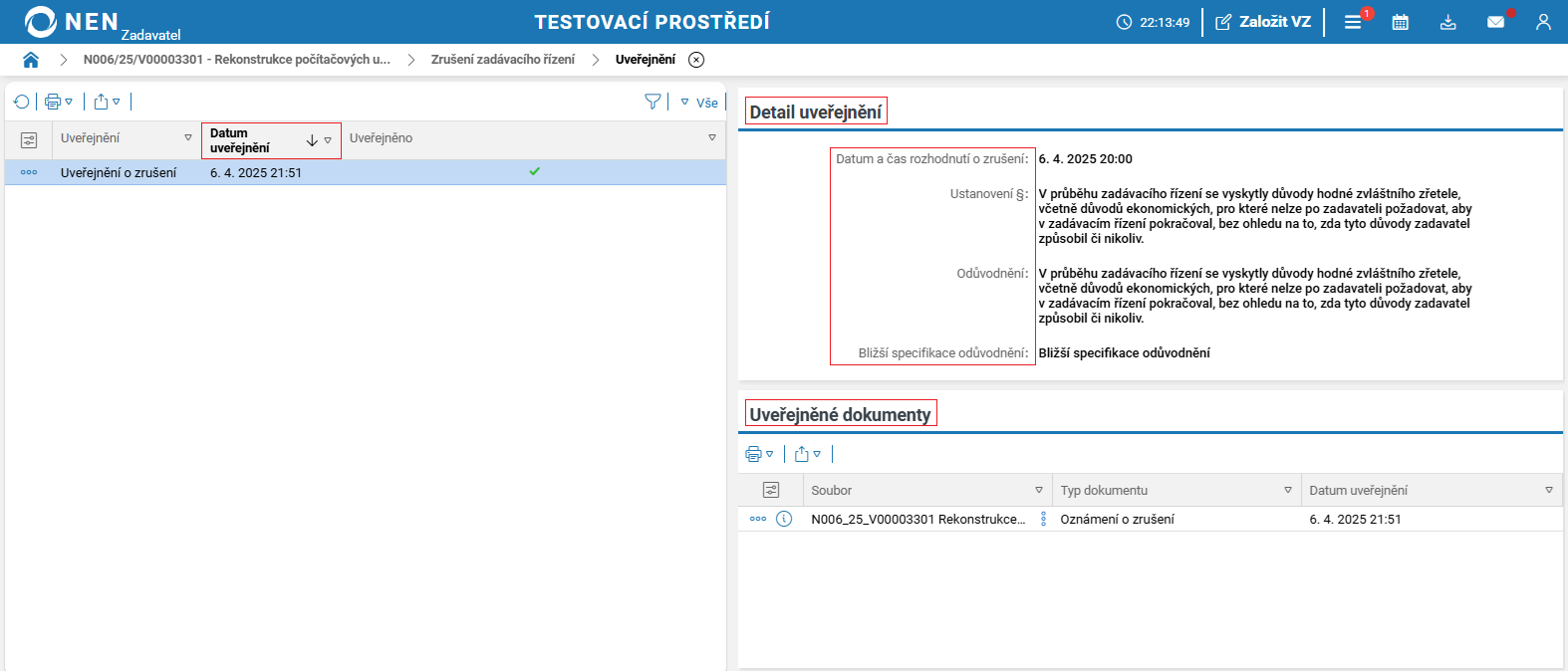Open the Vše filter dropdown
The image size is (1568, 671).
[699, 103]
